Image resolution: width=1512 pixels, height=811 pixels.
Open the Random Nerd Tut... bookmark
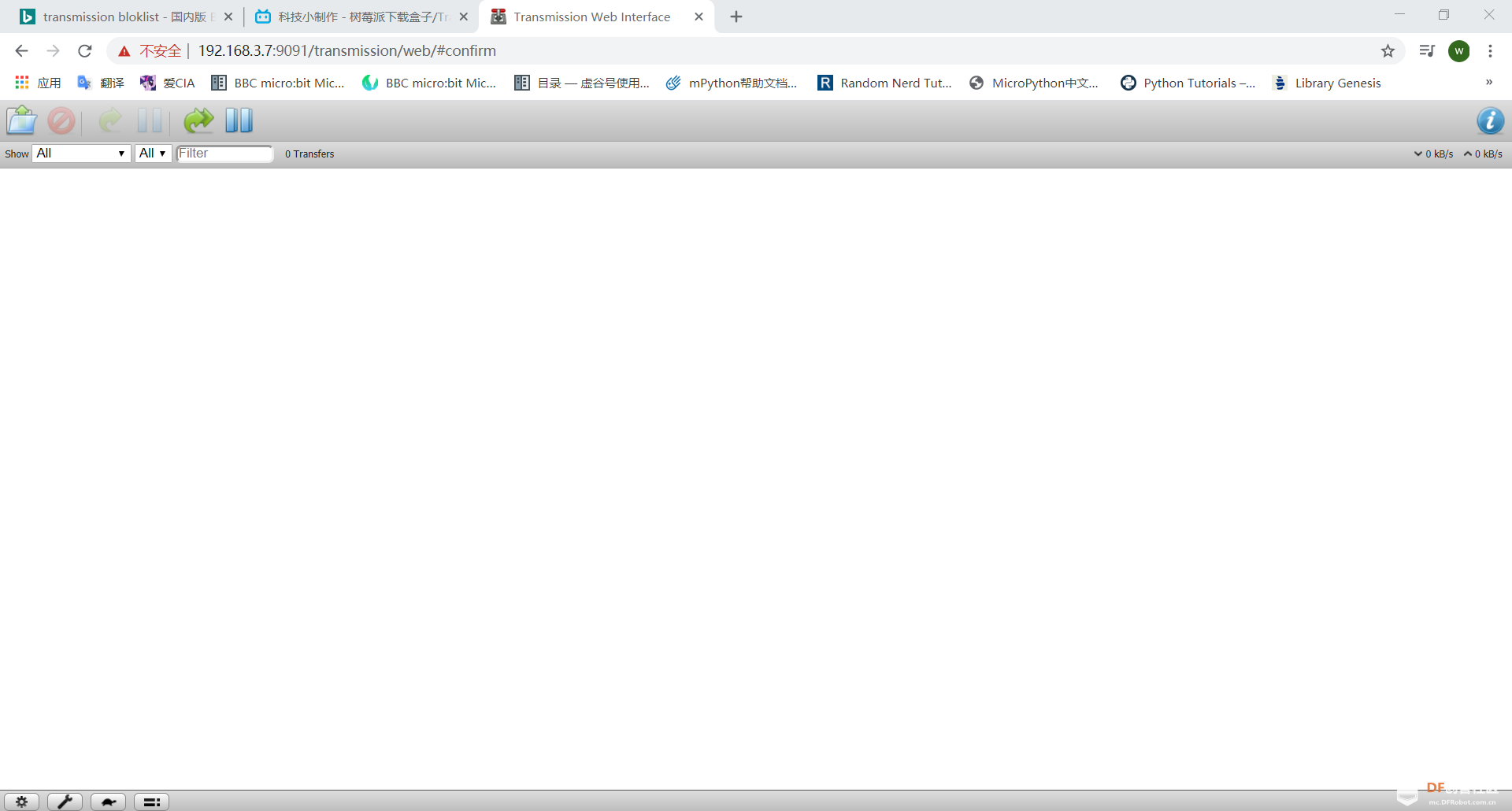coord(885,83)
